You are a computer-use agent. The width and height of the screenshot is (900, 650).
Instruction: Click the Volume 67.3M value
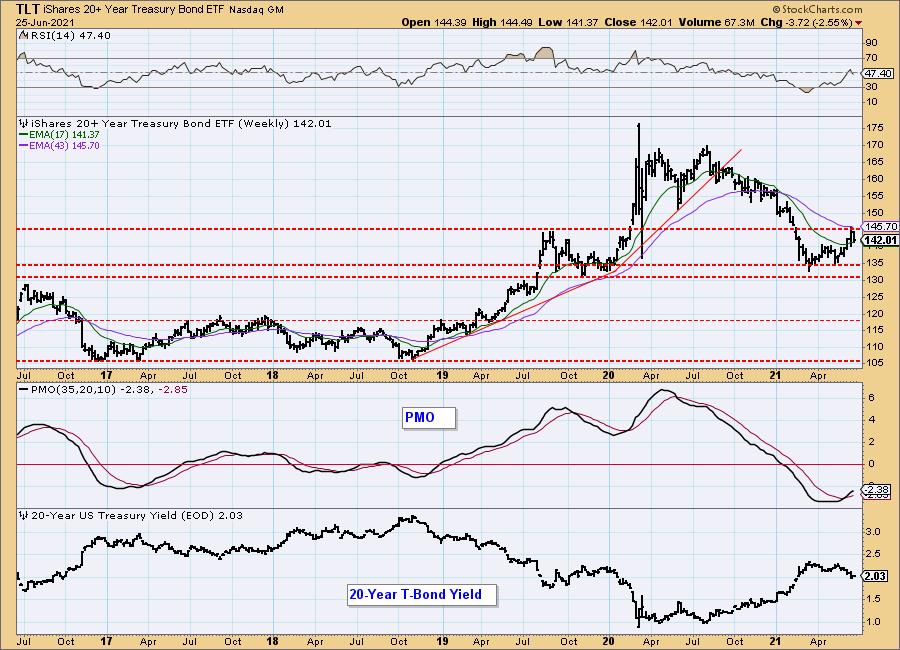[716, 22]
